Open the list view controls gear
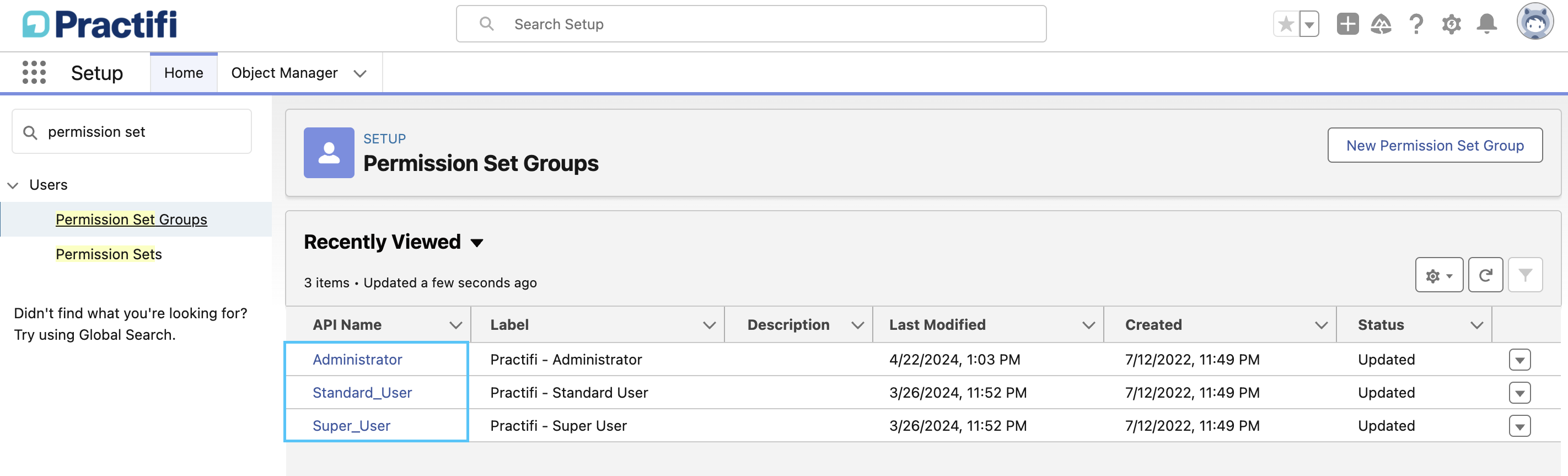The height and width of the screenshot is (476, 1568). click(x=1439, y=275)
